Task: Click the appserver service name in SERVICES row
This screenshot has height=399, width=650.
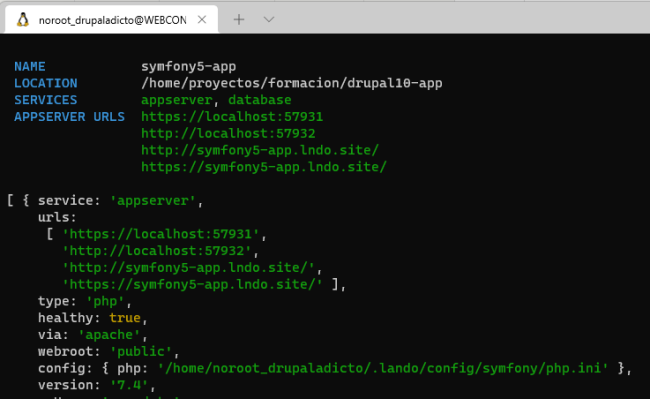Action: tap(177, 100)
